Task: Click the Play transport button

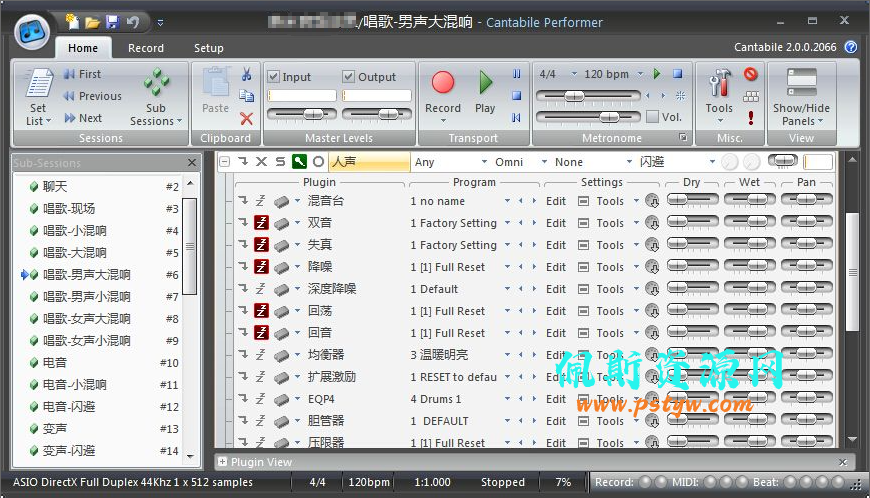Action: pos(485,93)
